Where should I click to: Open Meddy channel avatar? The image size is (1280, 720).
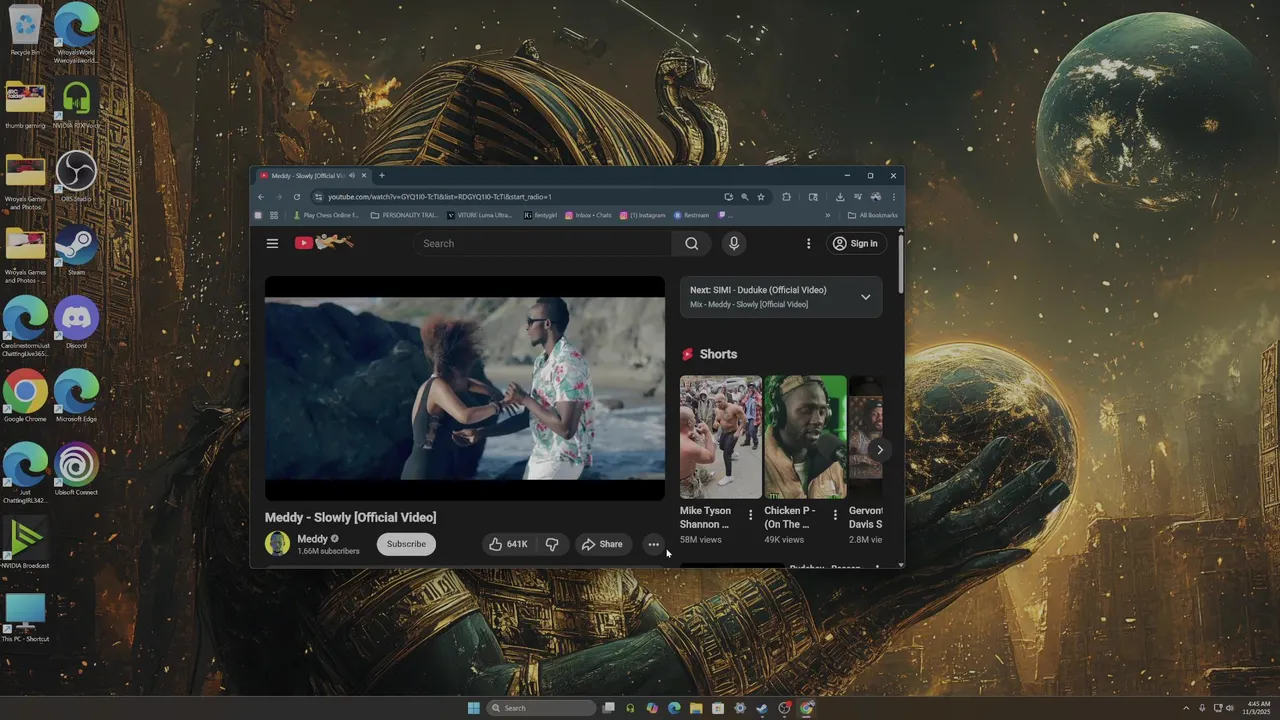point(277,544)
